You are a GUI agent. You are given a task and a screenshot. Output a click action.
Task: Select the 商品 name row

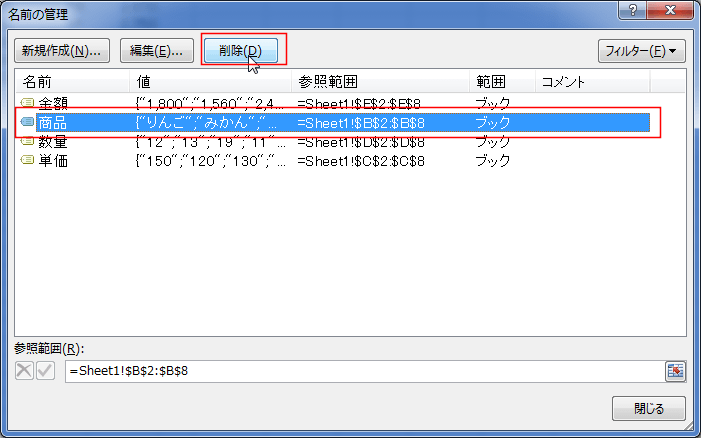(333, 122)
